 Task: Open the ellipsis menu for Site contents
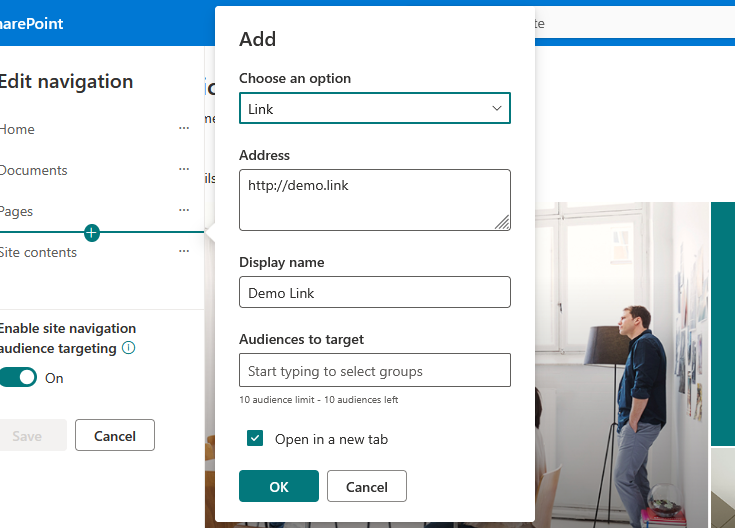coord(184,251)
